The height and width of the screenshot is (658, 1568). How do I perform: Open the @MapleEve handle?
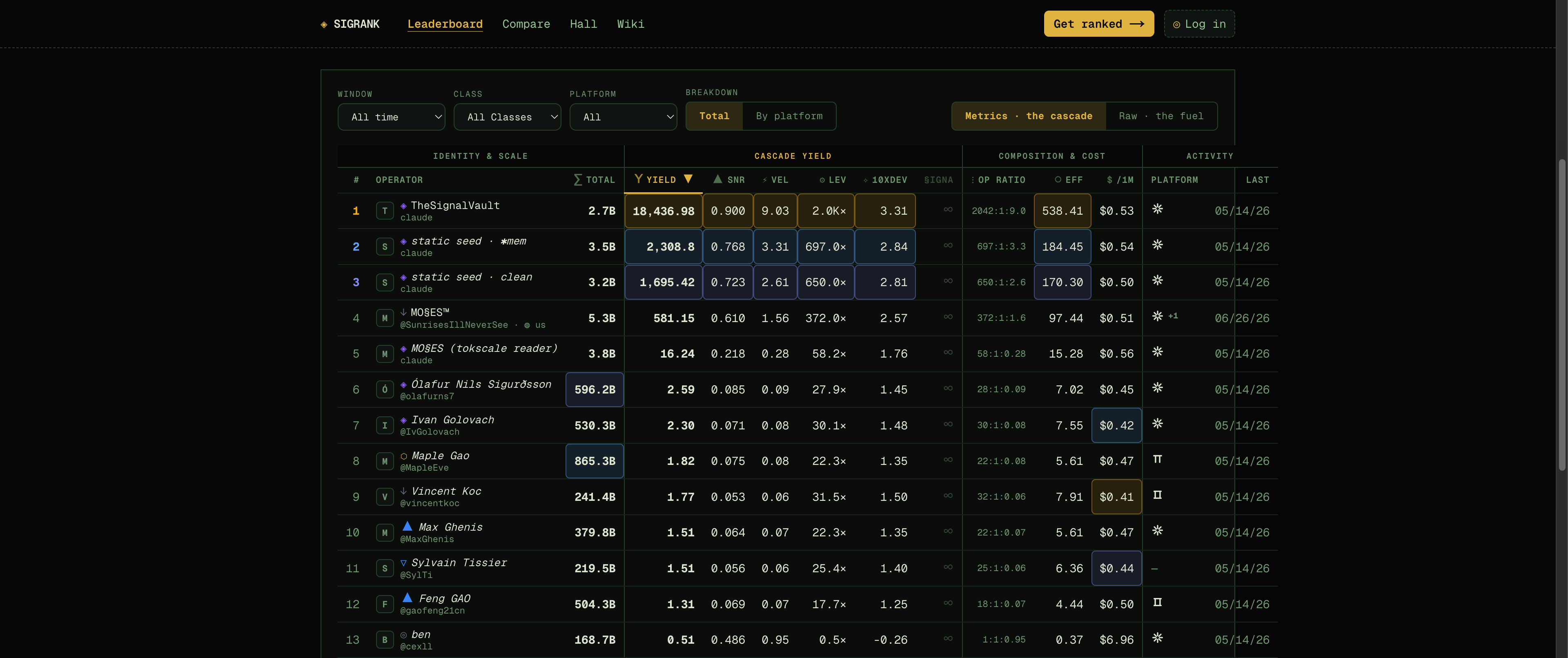424,467
